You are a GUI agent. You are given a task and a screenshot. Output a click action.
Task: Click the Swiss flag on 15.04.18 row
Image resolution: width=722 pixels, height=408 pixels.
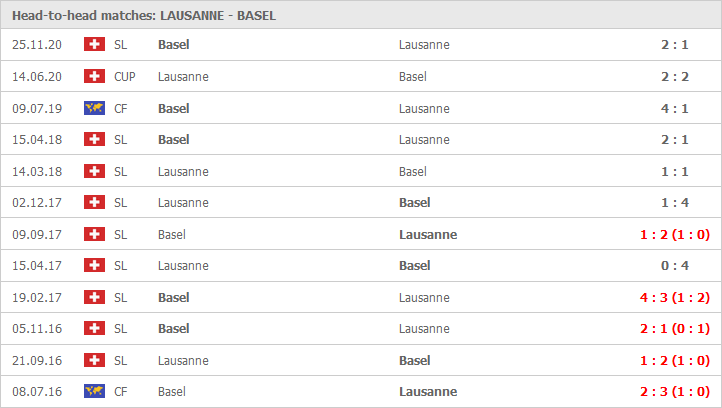(x=94, y=139)
